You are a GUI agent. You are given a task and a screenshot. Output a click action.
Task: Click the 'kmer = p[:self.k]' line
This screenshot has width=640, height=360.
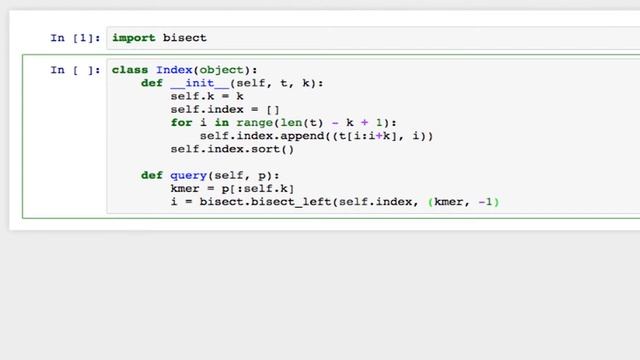coord(232,189)
